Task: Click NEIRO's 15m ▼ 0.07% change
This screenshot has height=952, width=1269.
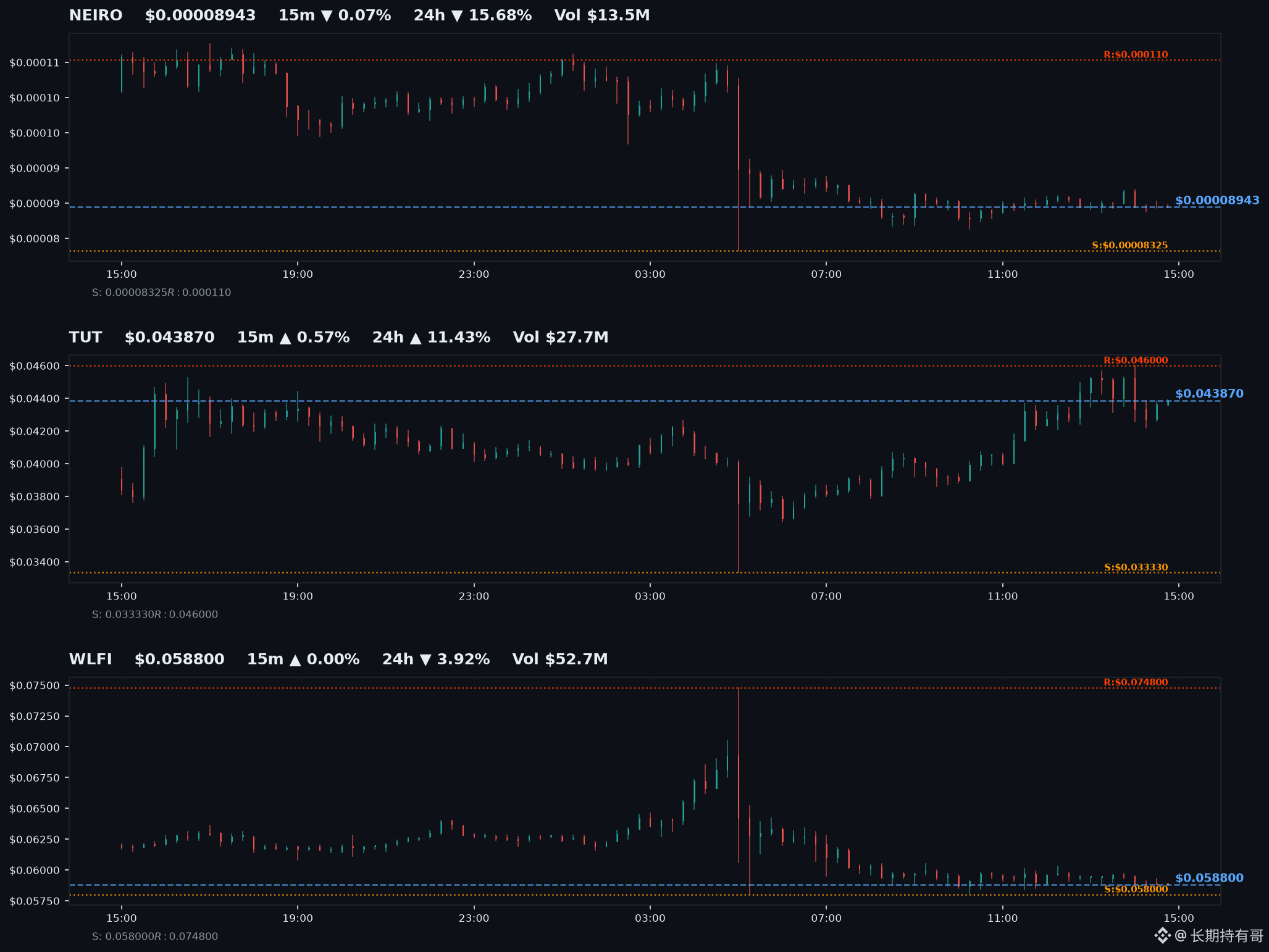Action: coord(335,15)
